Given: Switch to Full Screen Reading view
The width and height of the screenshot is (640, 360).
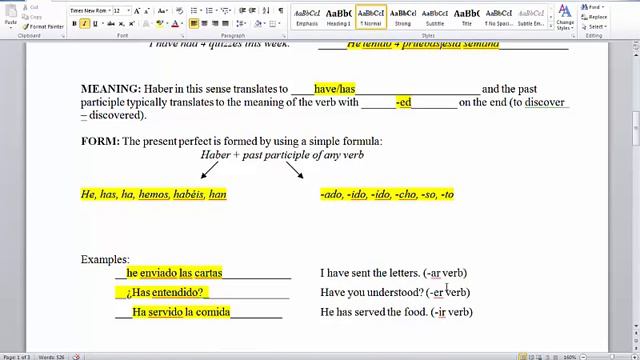Looking at the screenshot, I should [531, 357].
